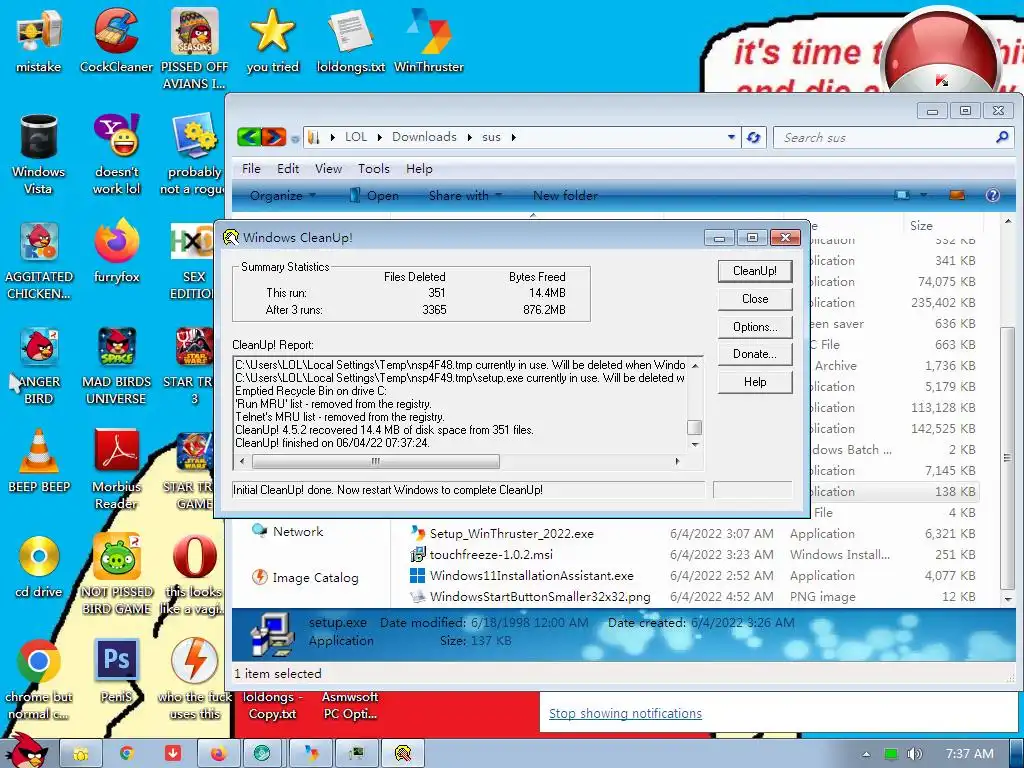Viewport: 1024px width, 768px height.
Task: Open the AGGITATED CHICKEN desktop icon
Action: click(39, 260)
